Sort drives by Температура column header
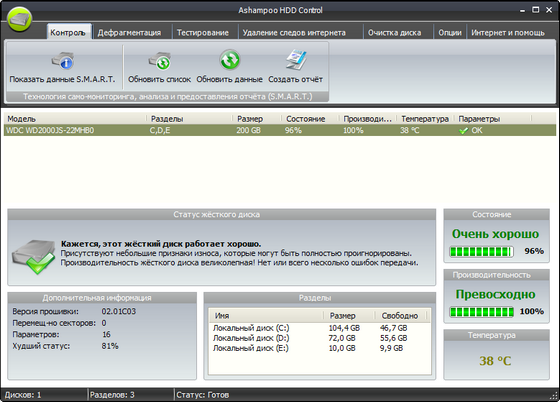This screenshot has height=402, width=560. tap(425, 119)
